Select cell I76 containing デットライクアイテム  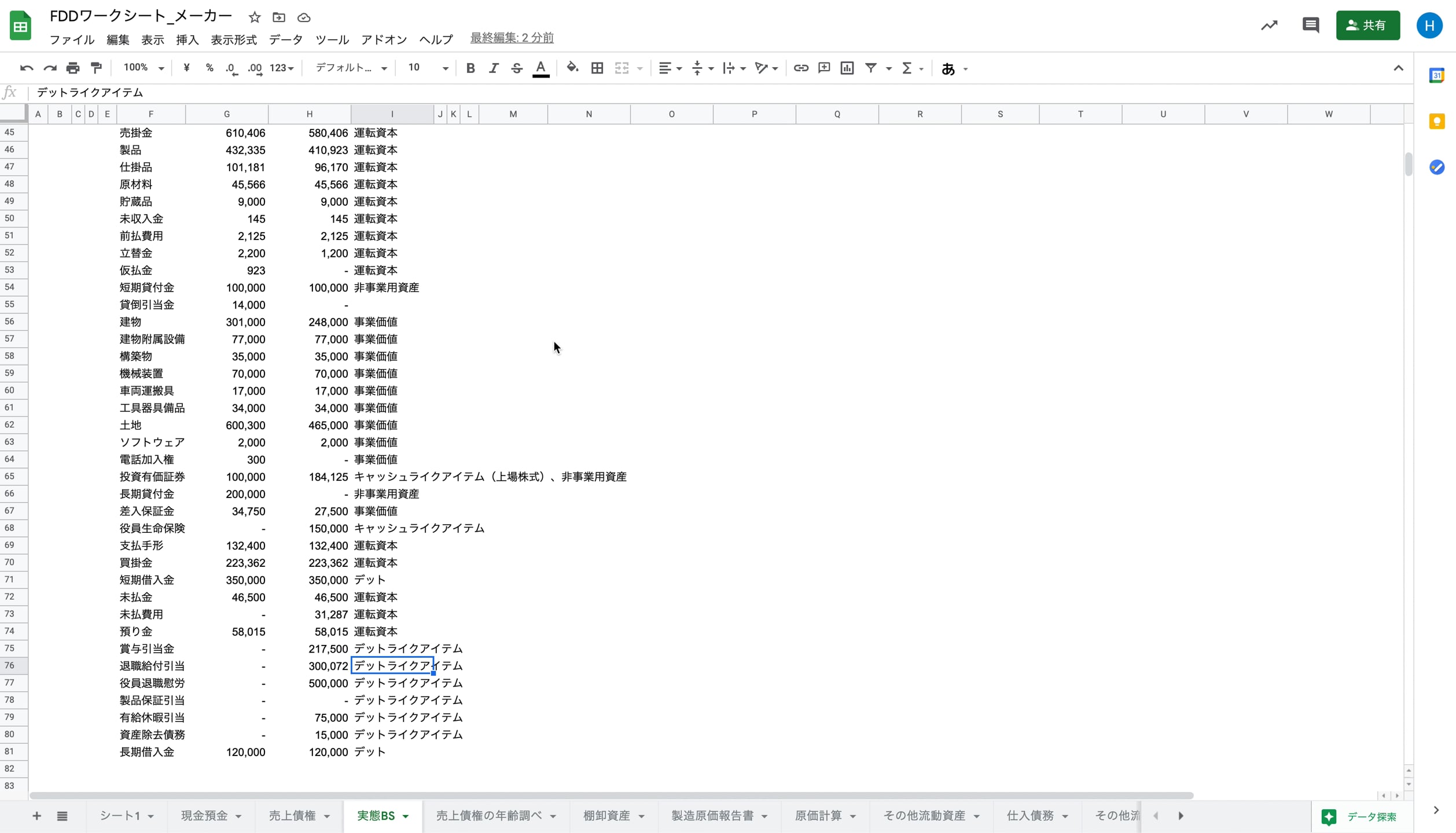pyautogui.click(x=392, y=666)
